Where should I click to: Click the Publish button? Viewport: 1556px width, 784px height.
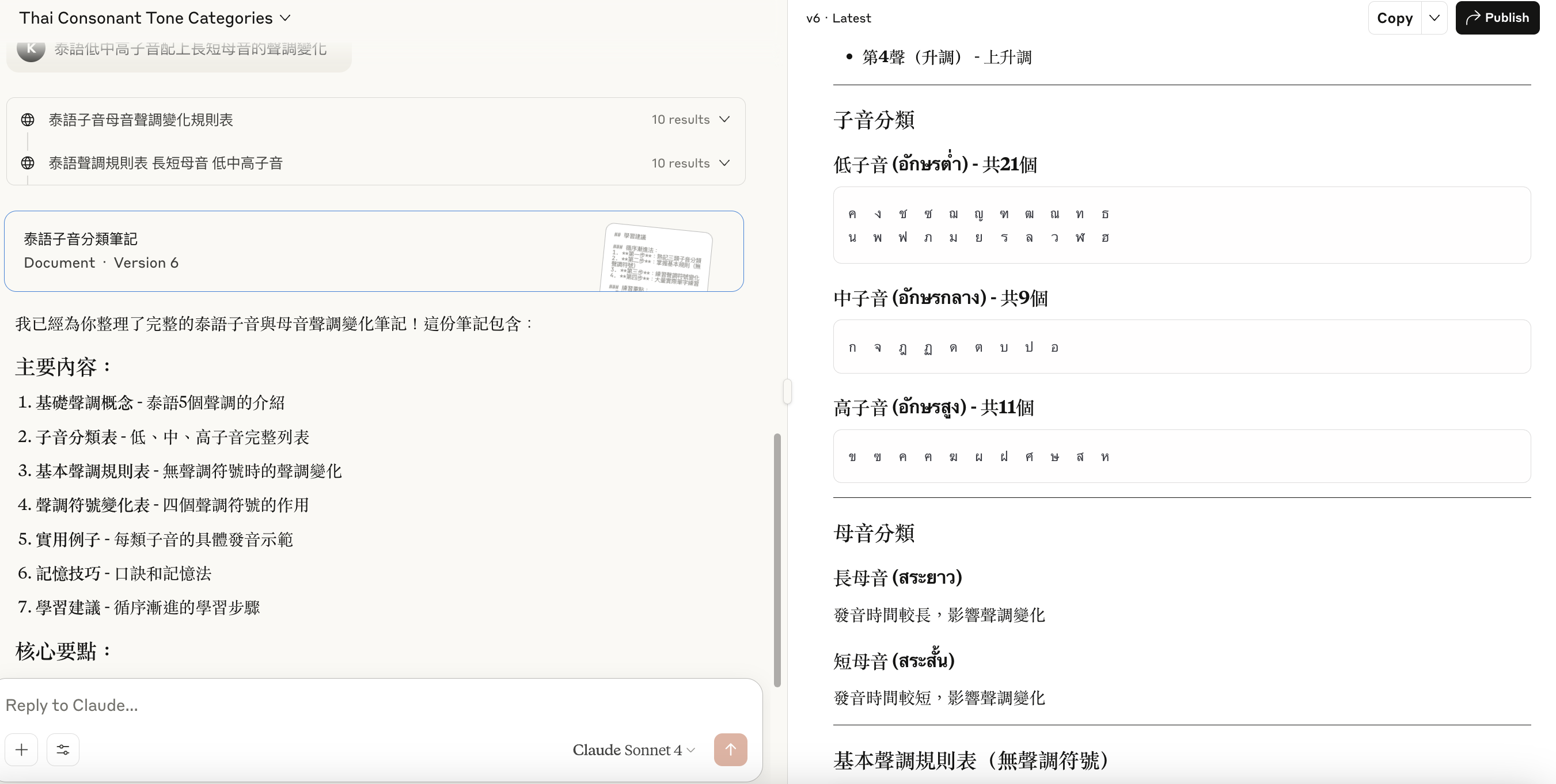(1497, 18)
